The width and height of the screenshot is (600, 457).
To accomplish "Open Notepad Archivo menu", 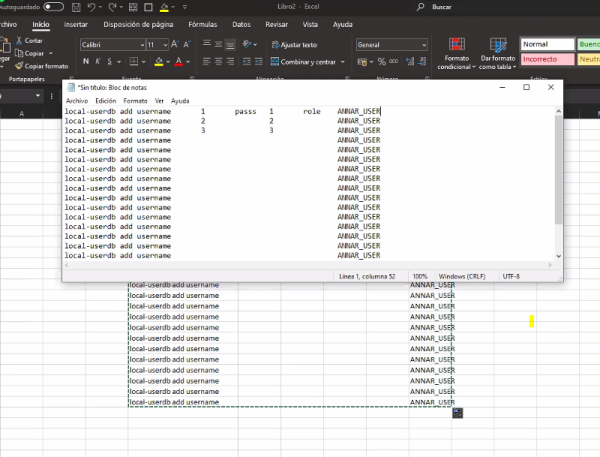I will tap(77, 101).
